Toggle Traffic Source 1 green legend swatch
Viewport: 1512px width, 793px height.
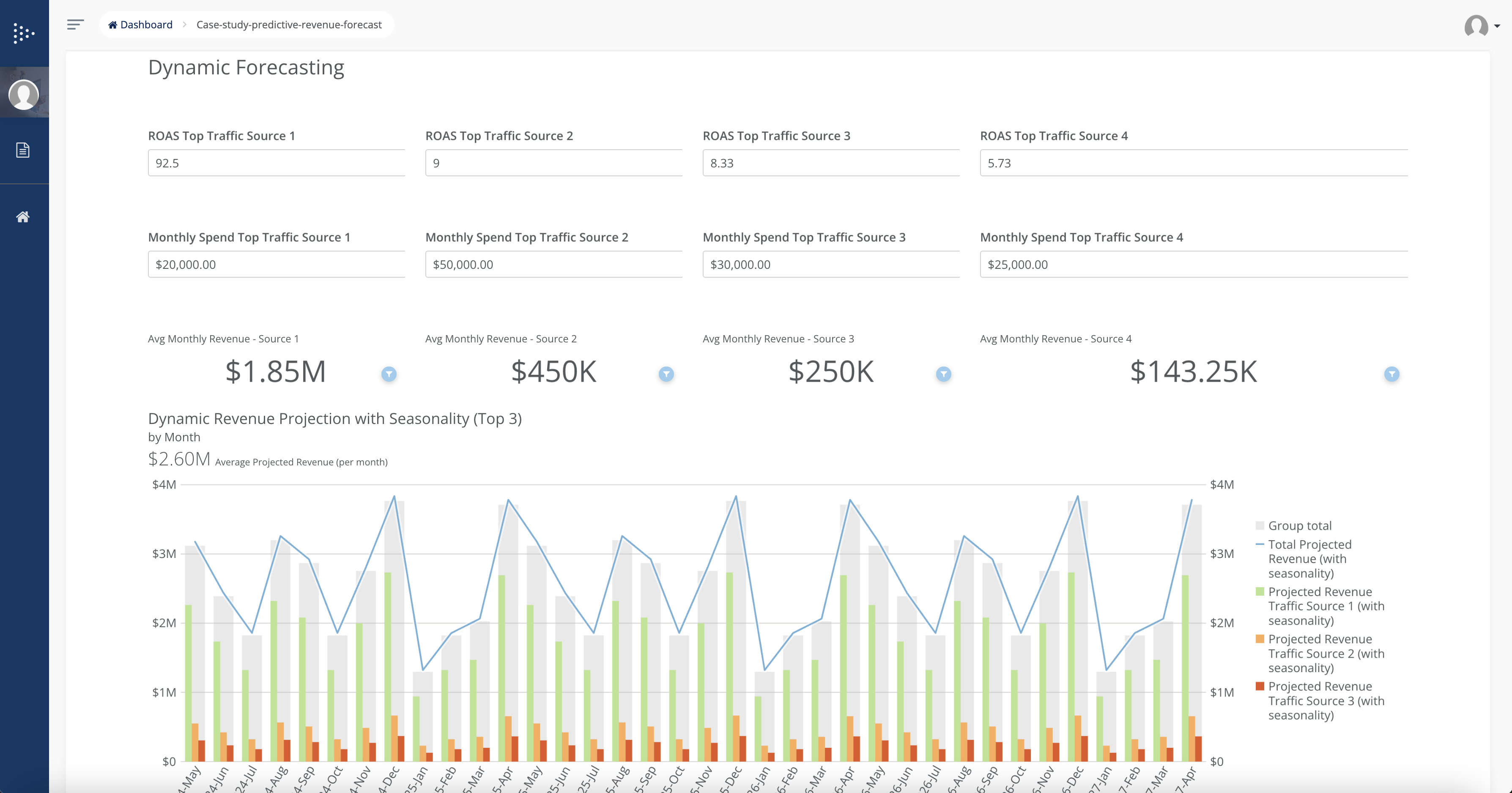[x=1260, y=591]
